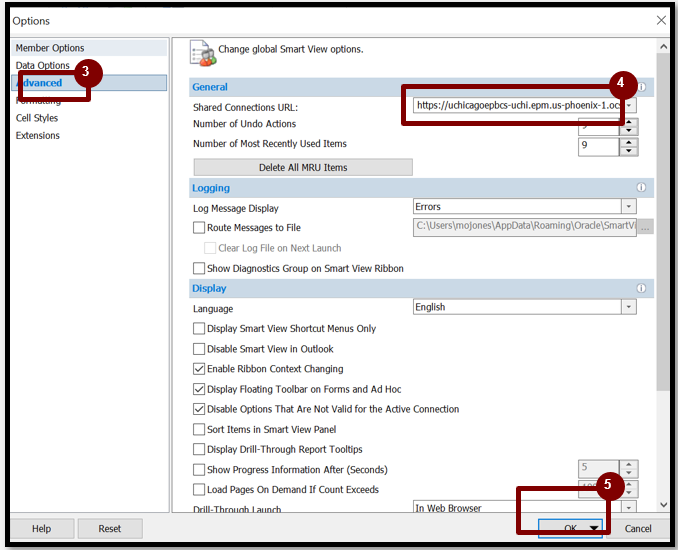Image resolution: width=678 pixels, height=550 pixels.
Task: Enable Load Pages On Demand If Count Exceeds
Action: coord(199,489)
